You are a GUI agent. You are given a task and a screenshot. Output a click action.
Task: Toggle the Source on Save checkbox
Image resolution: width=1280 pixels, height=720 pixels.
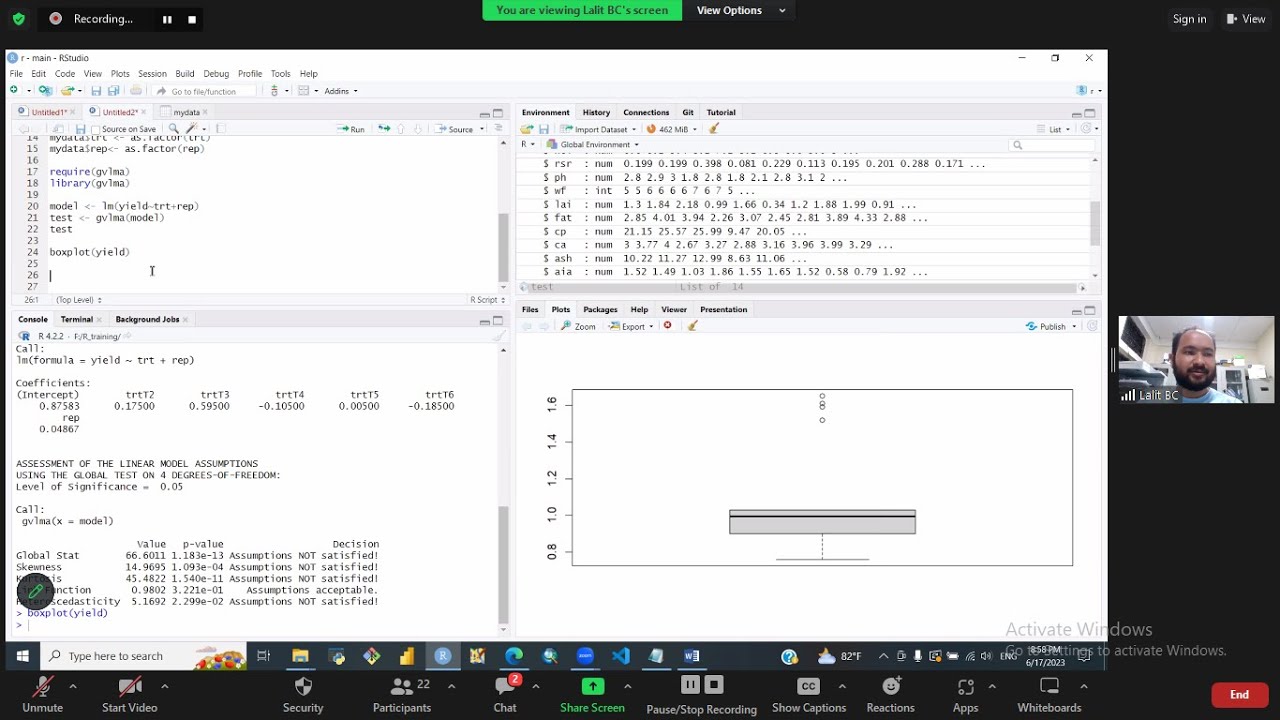pyautogui.click(x=96, y=129)
